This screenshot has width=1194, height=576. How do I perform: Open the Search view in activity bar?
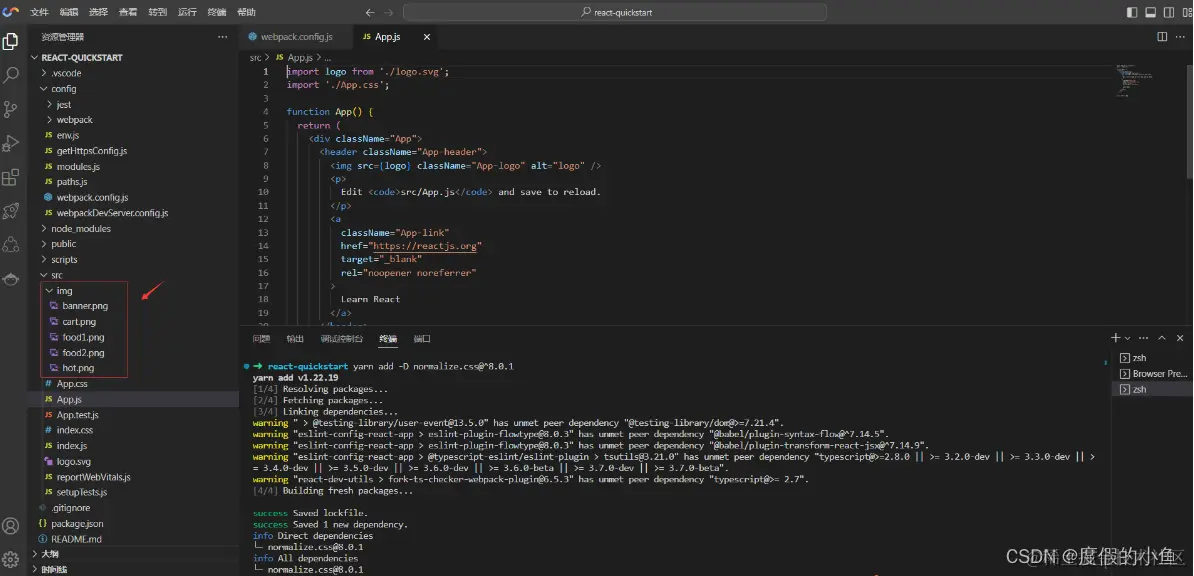pyautogui.click(x=11, y=75)
